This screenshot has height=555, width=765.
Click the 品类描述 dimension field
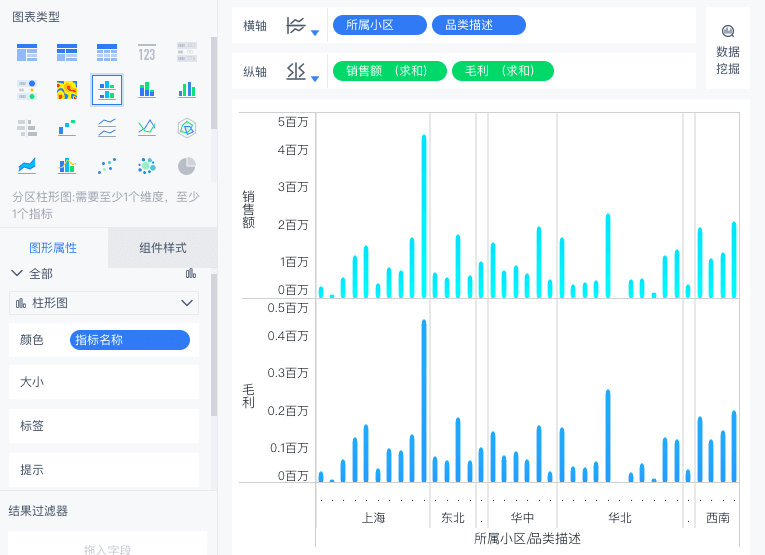479,25
